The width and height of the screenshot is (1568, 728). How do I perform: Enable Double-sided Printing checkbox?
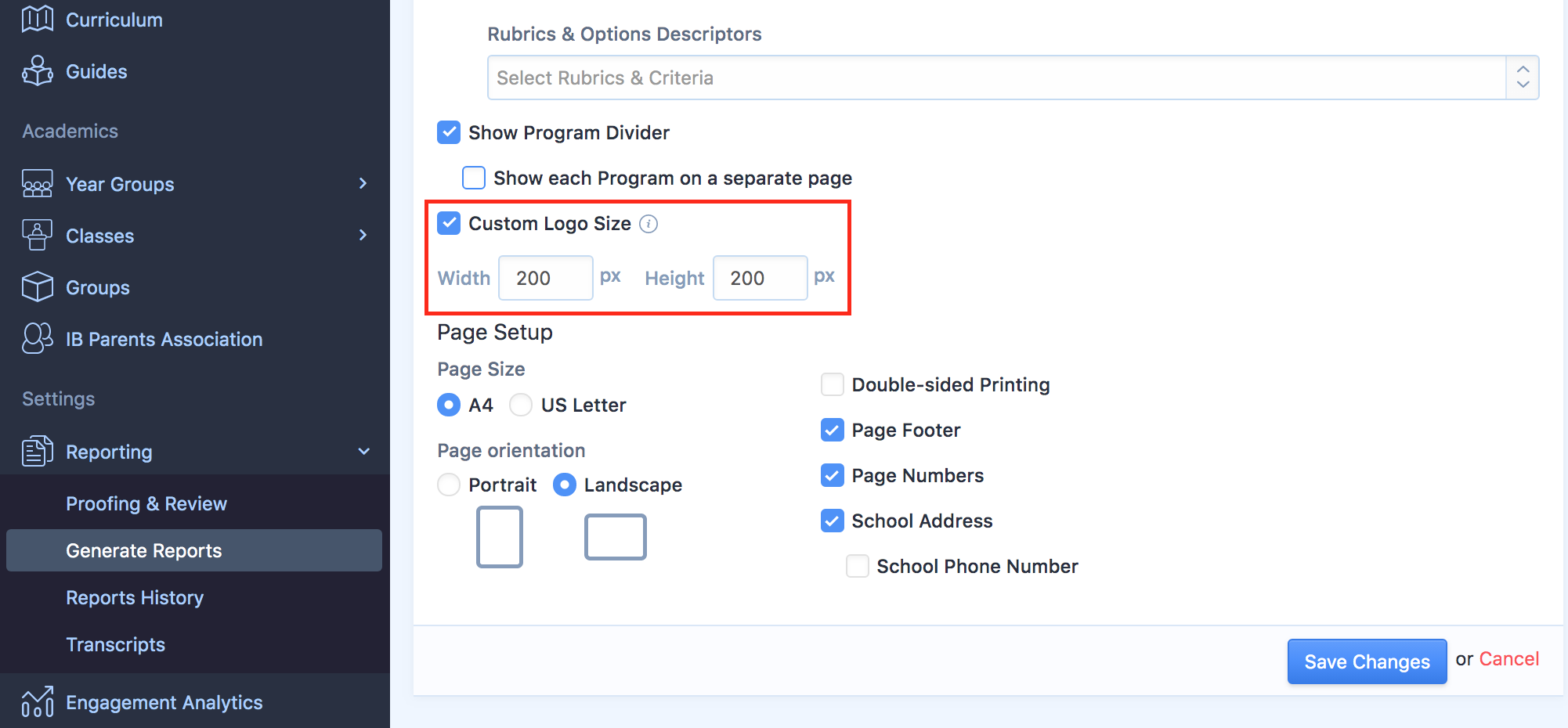click(x=832, y=384)
